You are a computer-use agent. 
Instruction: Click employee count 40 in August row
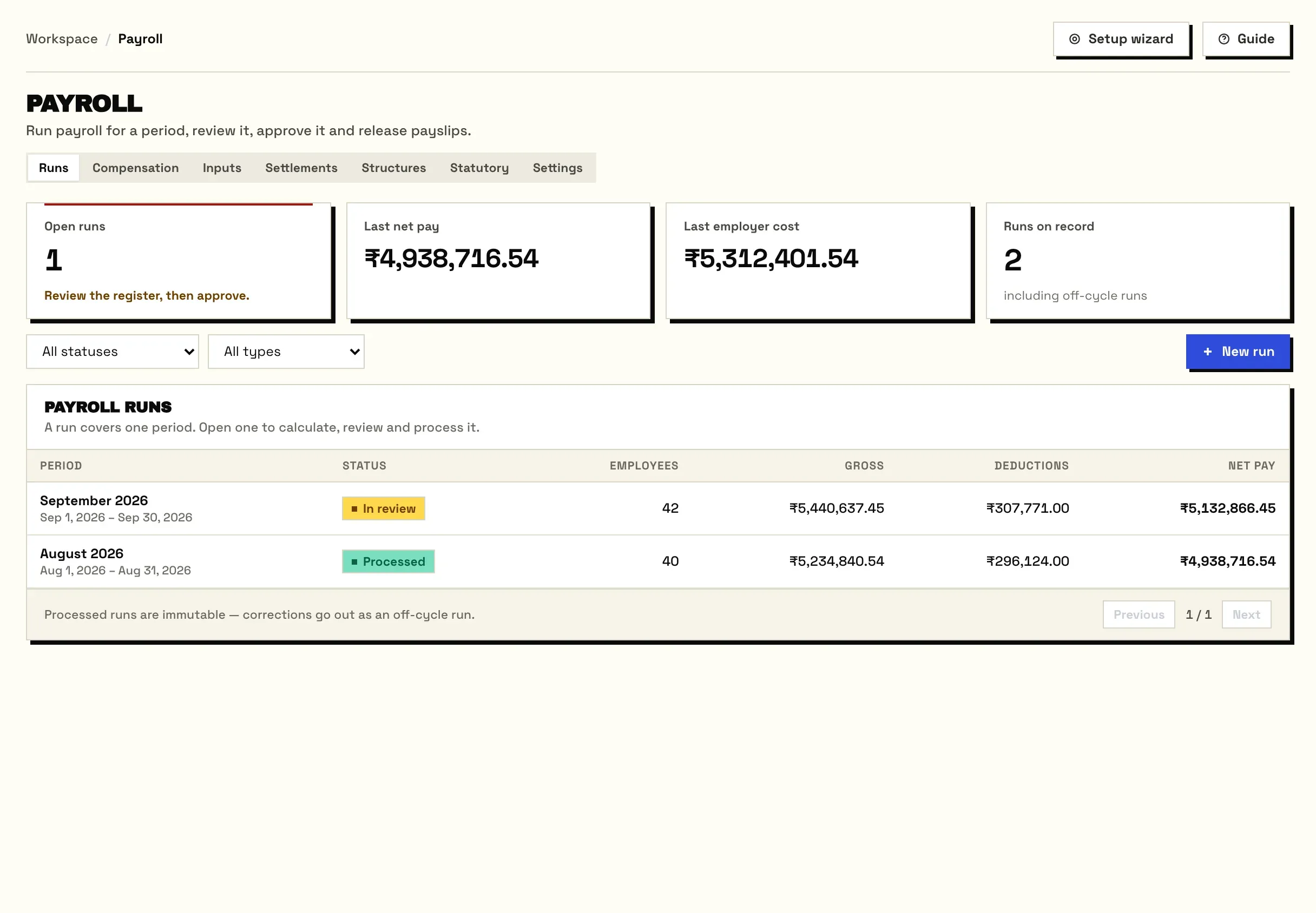coord(670,562)
